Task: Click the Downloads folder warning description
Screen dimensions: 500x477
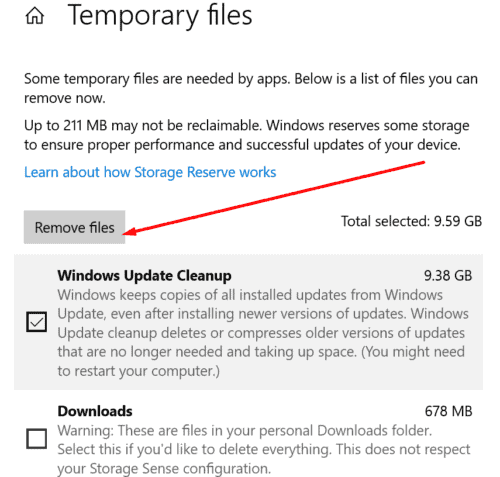Action: [264, 450]
